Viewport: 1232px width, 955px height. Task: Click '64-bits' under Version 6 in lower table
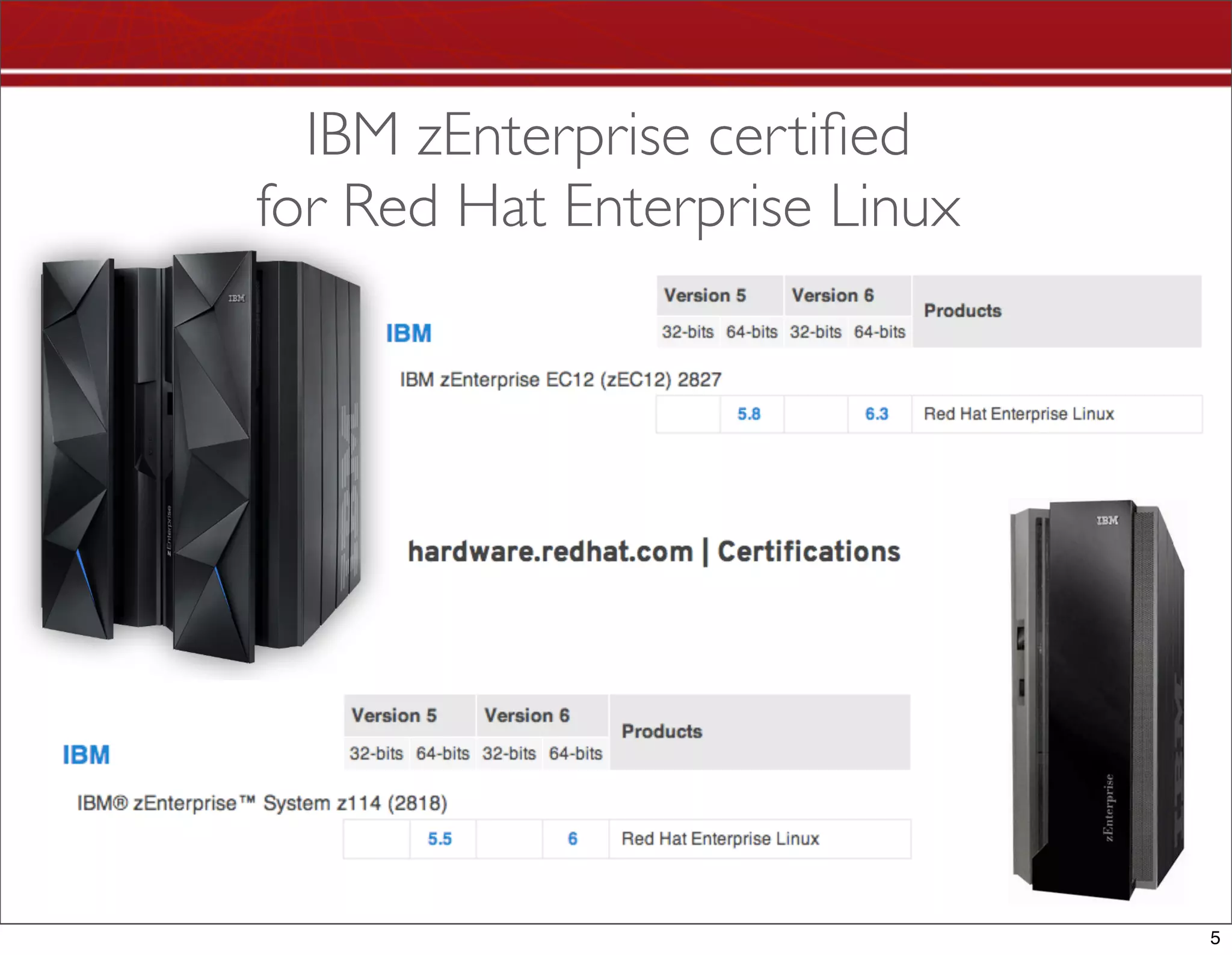(576, 753)
